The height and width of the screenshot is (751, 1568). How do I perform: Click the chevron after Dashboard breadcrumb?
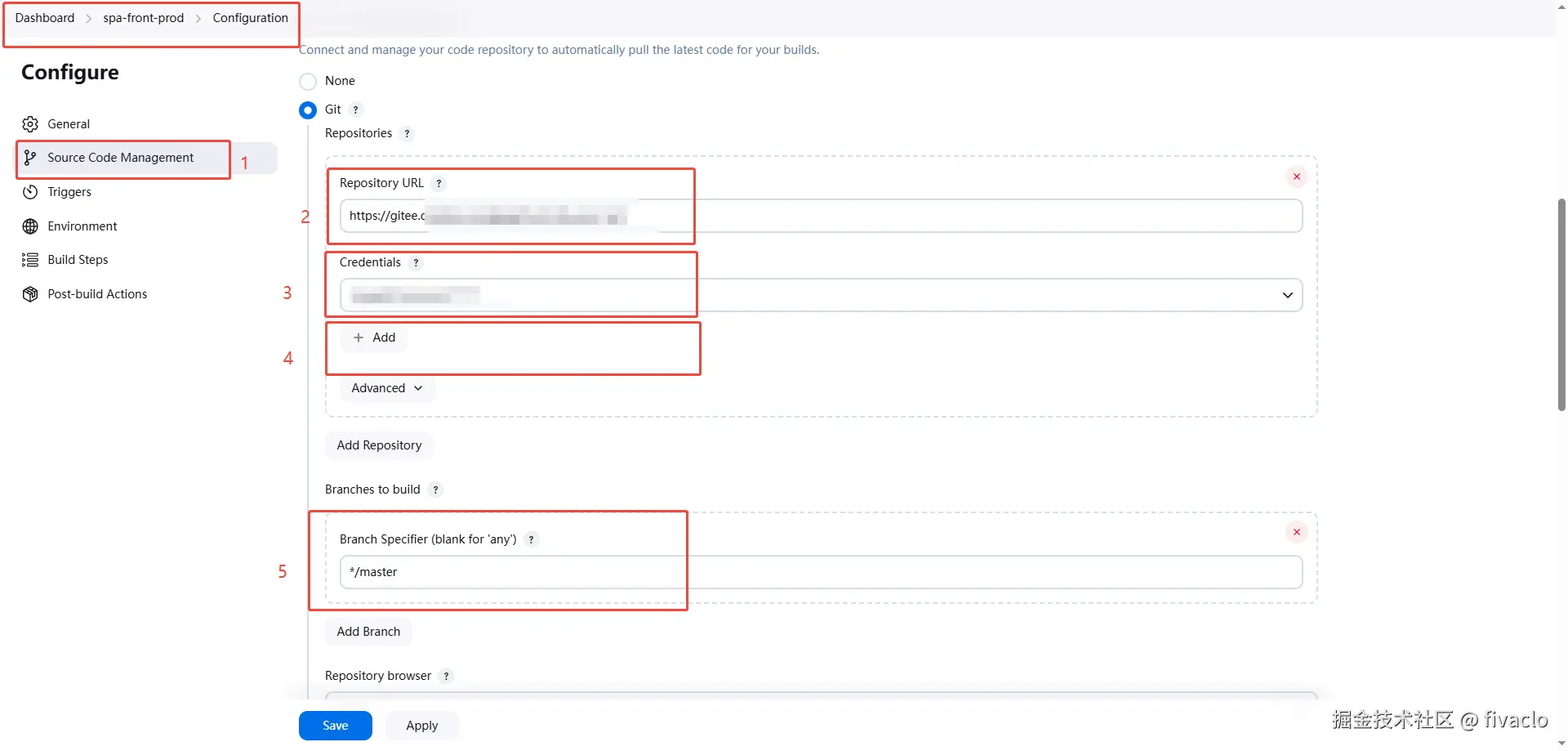(89, 19)
